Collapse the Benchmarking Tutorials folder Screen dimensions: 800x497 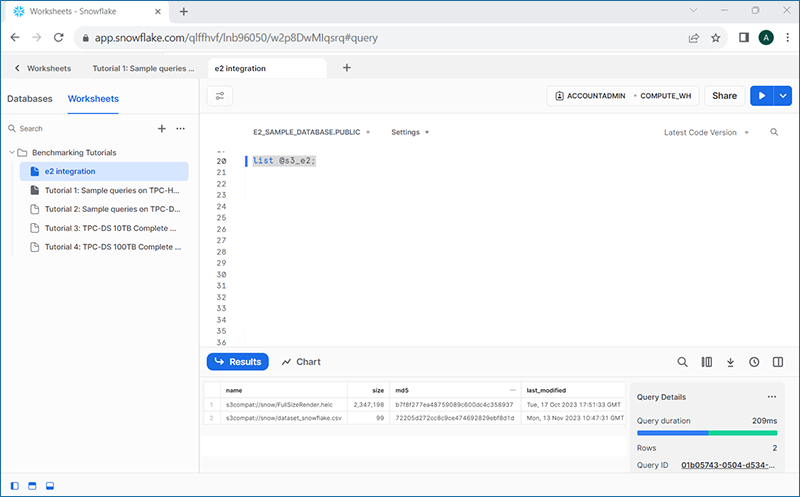coord(12,153)
